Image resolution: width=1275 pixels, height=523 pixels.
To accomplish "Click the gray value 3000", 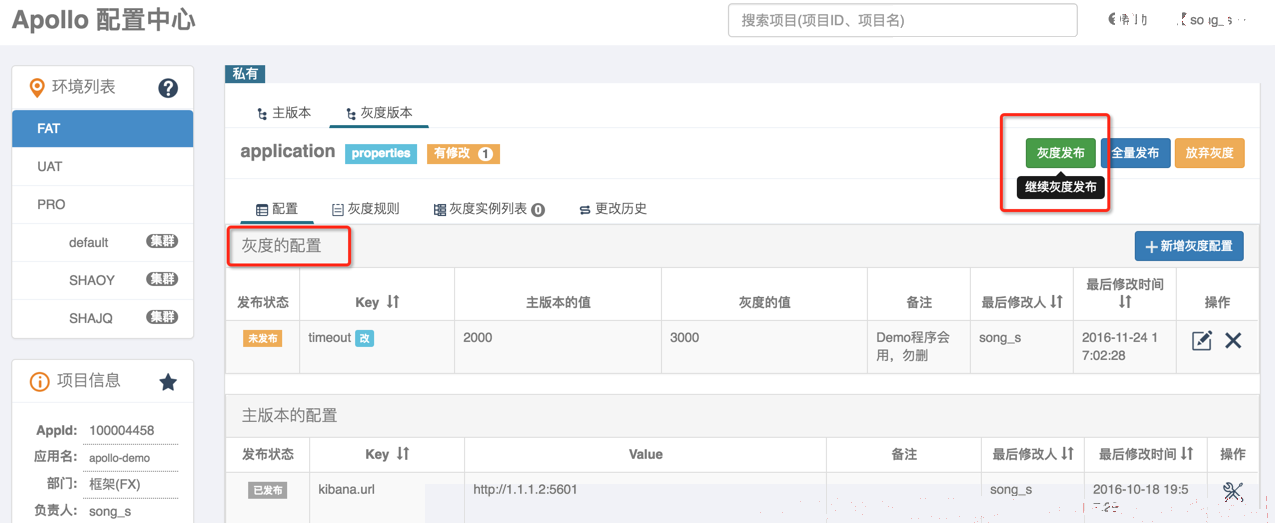I will 684,338.
